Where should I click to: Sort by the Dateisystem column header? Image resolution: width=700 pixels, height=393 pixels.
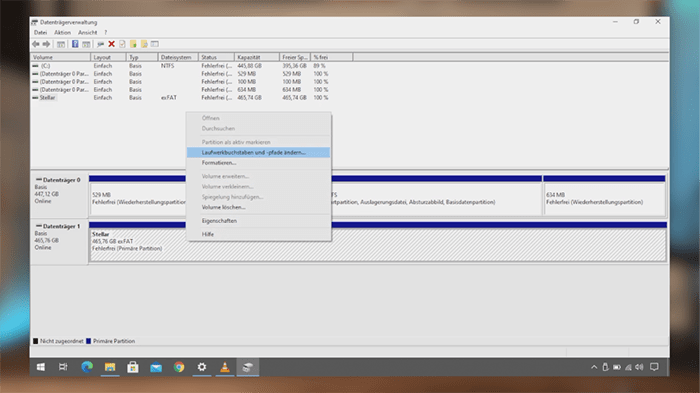[178, 57]
